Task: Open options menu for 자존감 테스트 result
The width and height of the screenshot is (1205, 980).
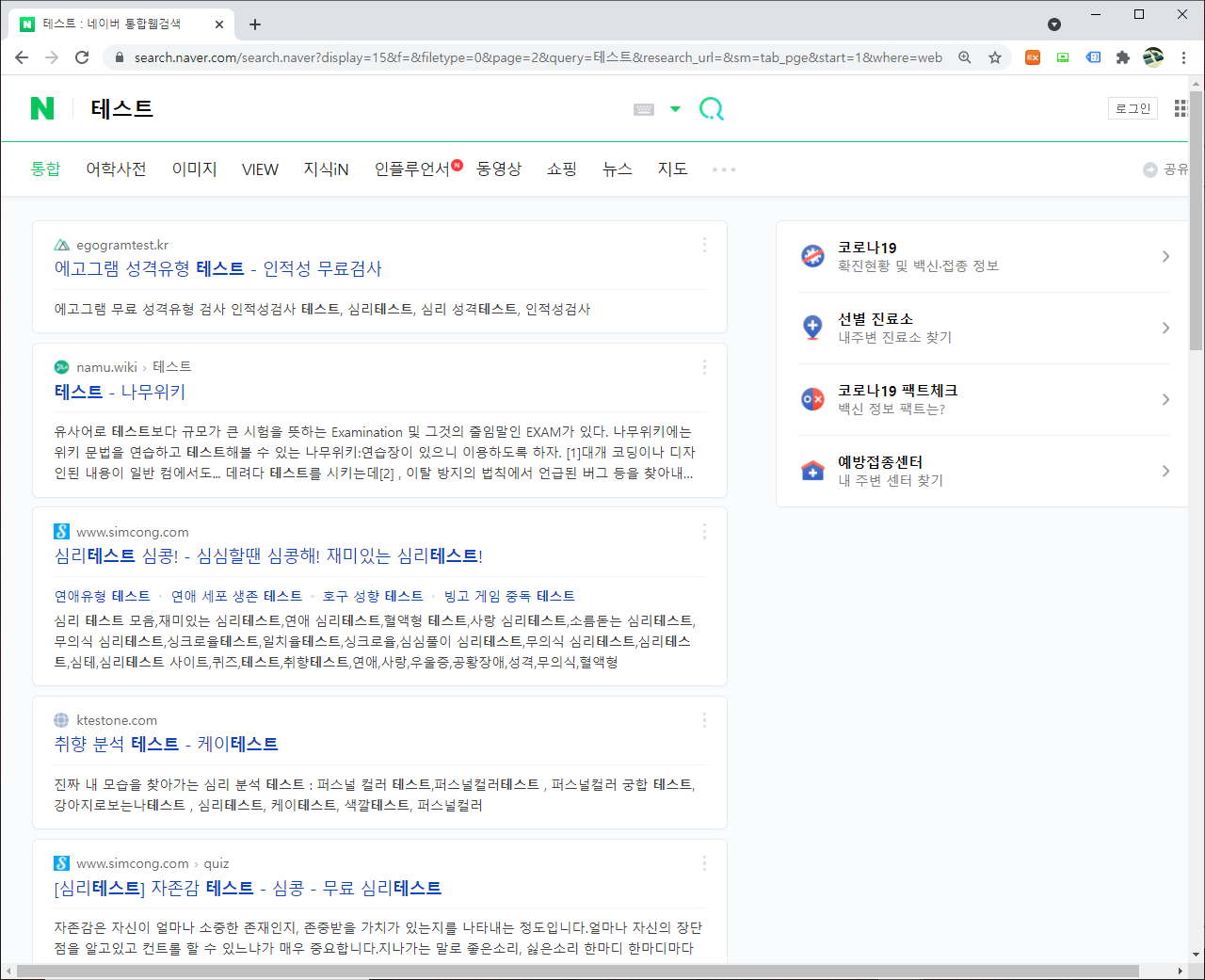Action: pyautogui.click(x=704, y=863)
